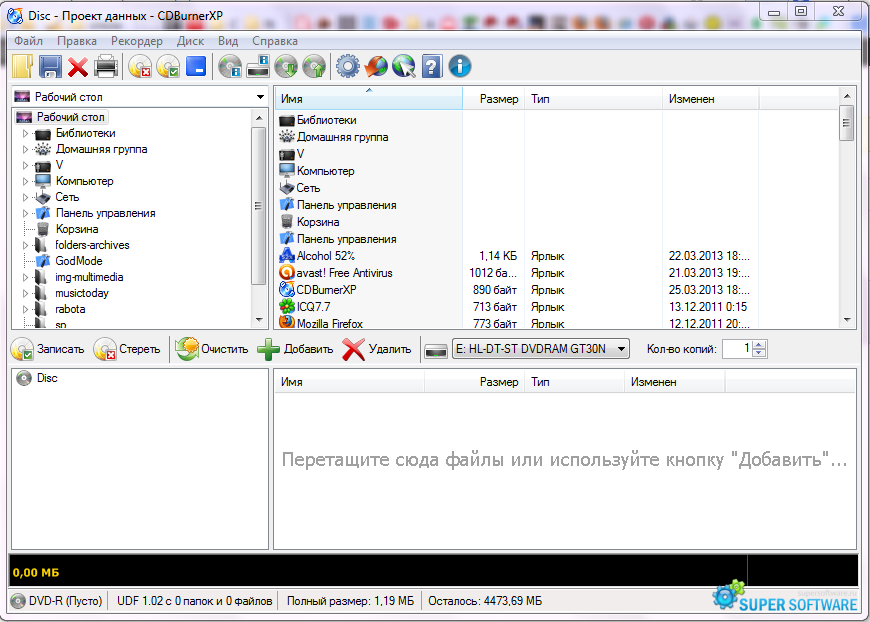870x622 pixels.
Task: Click the printer icon in toolbar
Action: [106, 66]
